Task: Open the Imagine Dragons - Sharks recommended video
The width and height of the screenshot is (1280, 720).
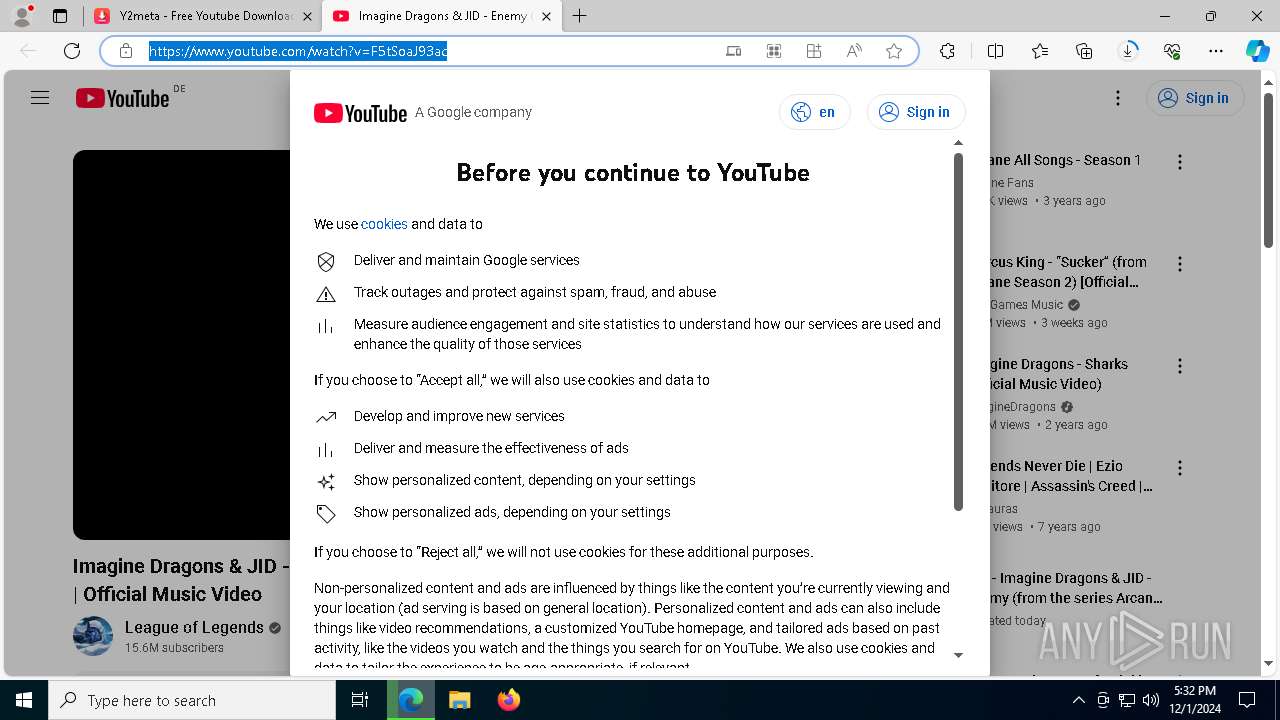Action: click(x=1058, y=374)
